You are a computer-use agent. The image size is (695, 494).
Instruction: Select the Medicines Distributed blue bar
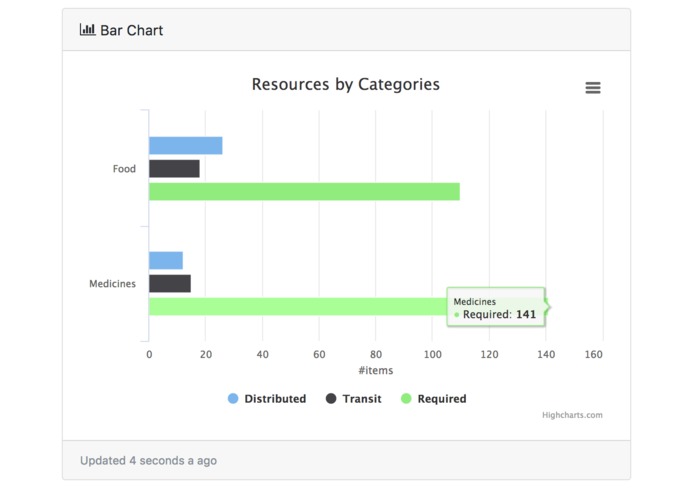[166, 261]
